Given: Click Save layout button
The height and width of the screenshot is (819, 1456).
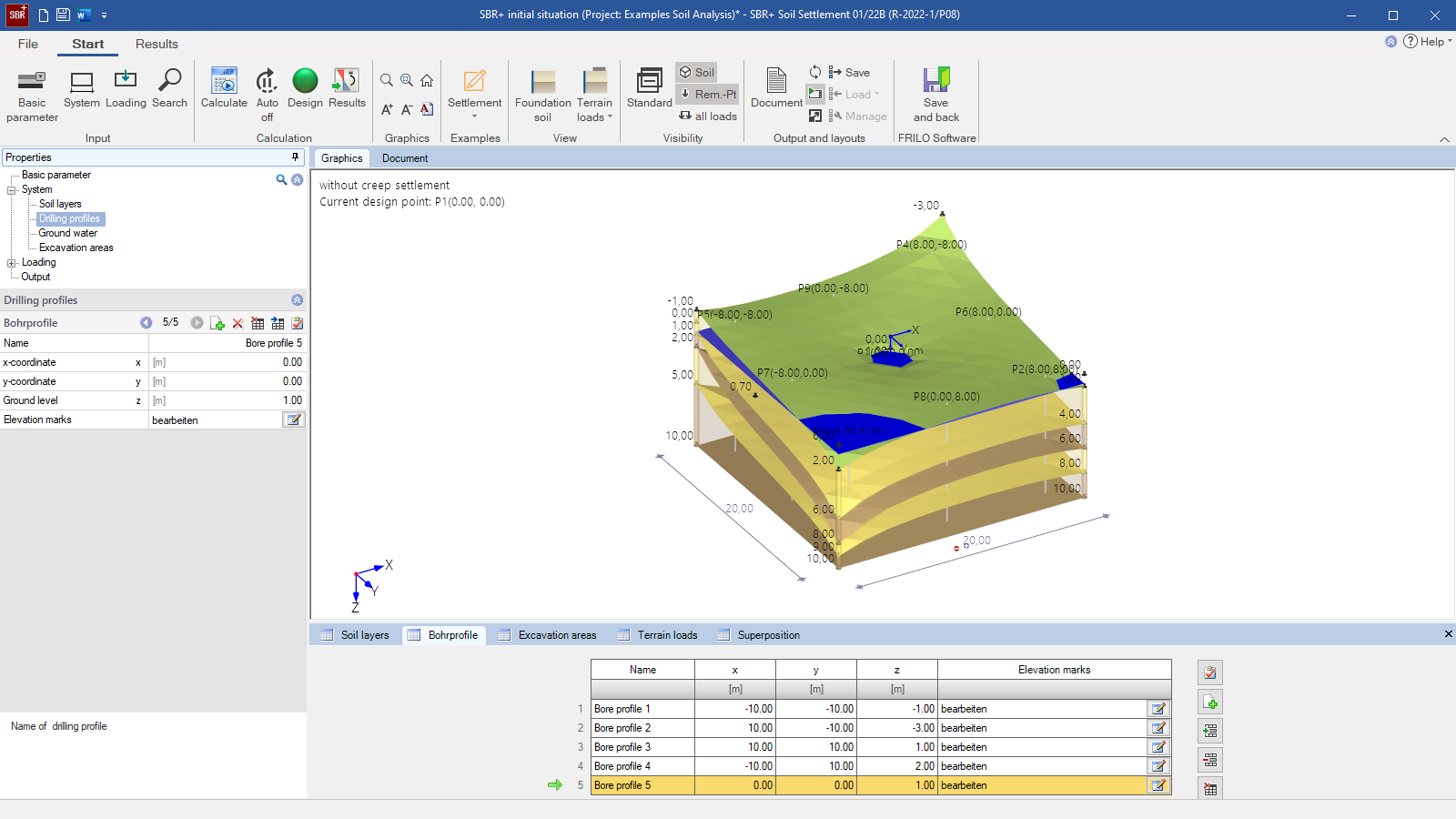Looking at the screenshot, I should 849,72.
